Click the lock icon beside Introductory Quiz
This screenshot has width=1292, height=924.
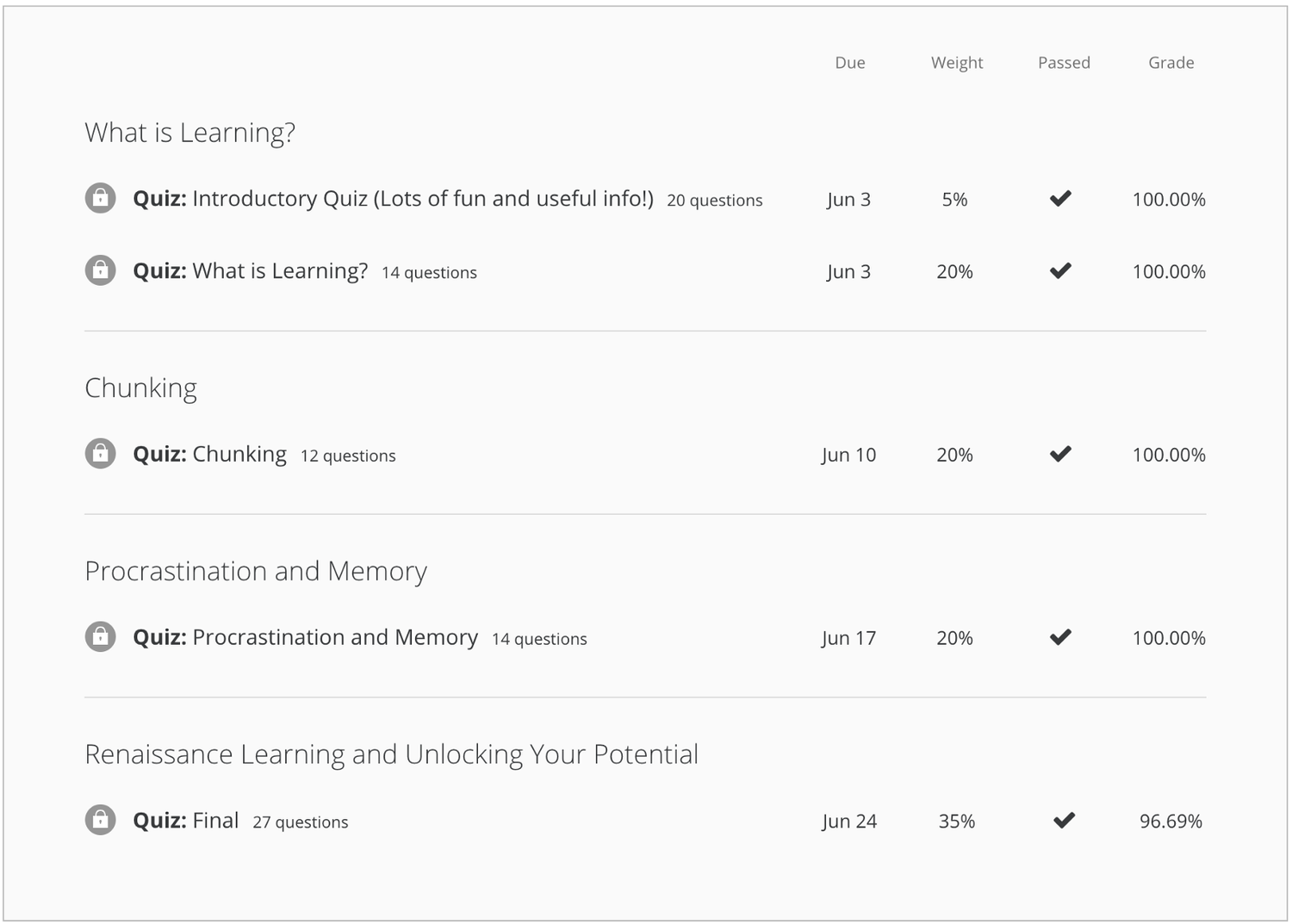101,198
